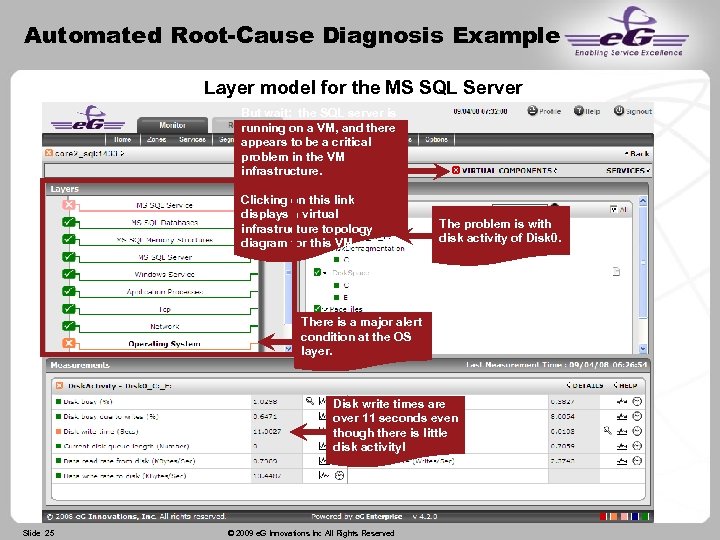Click the Back link
720x540 pixels.
(637, 153)
